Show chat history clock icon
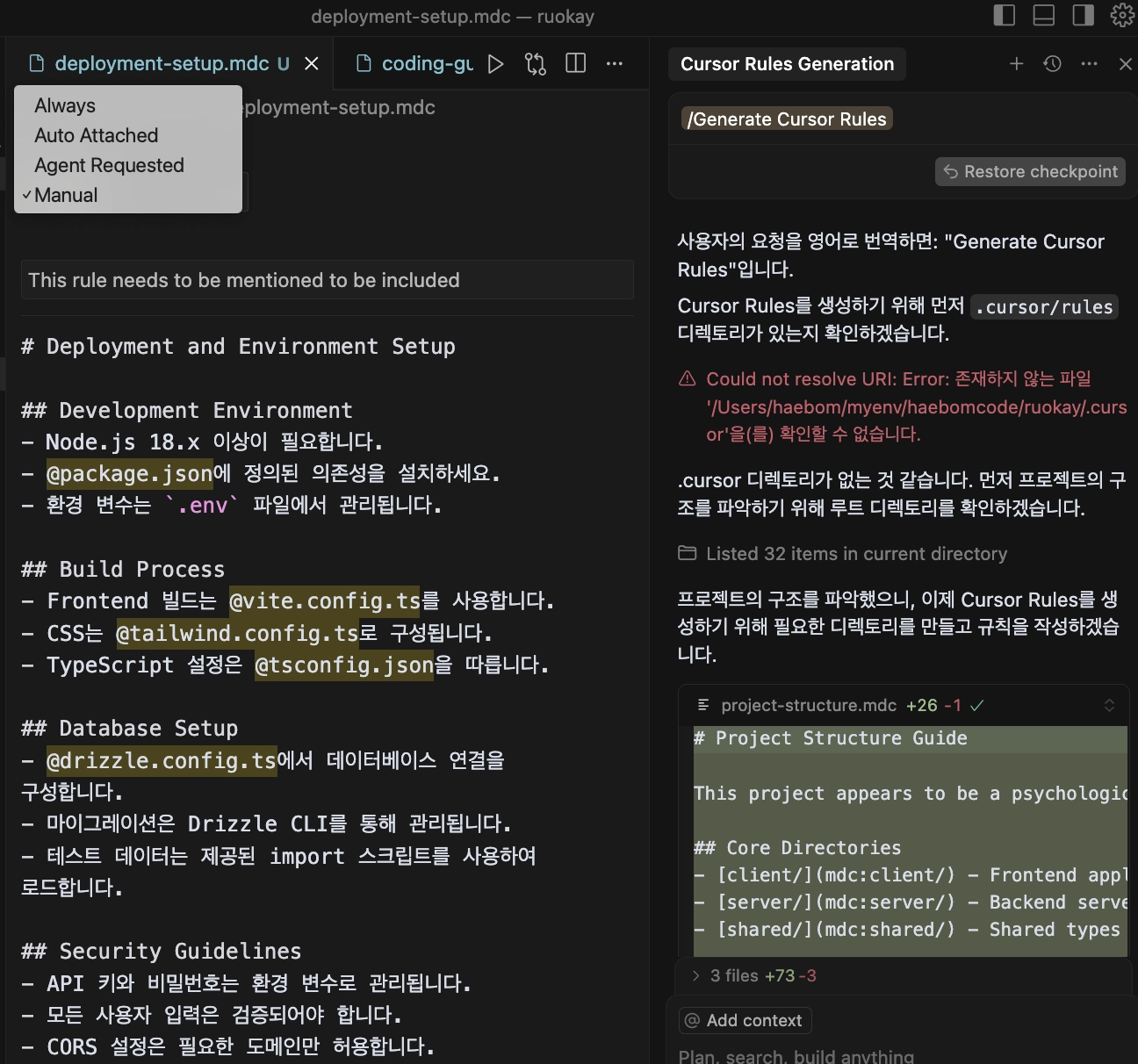 (1052, 64)
